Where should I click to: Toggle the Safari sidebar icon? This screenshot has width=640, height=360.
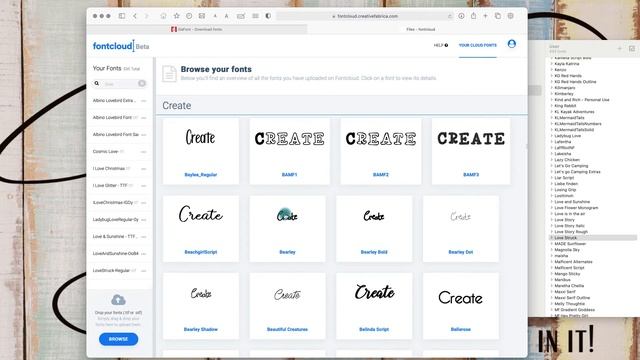pyautogui.click(x=122, y=16)
